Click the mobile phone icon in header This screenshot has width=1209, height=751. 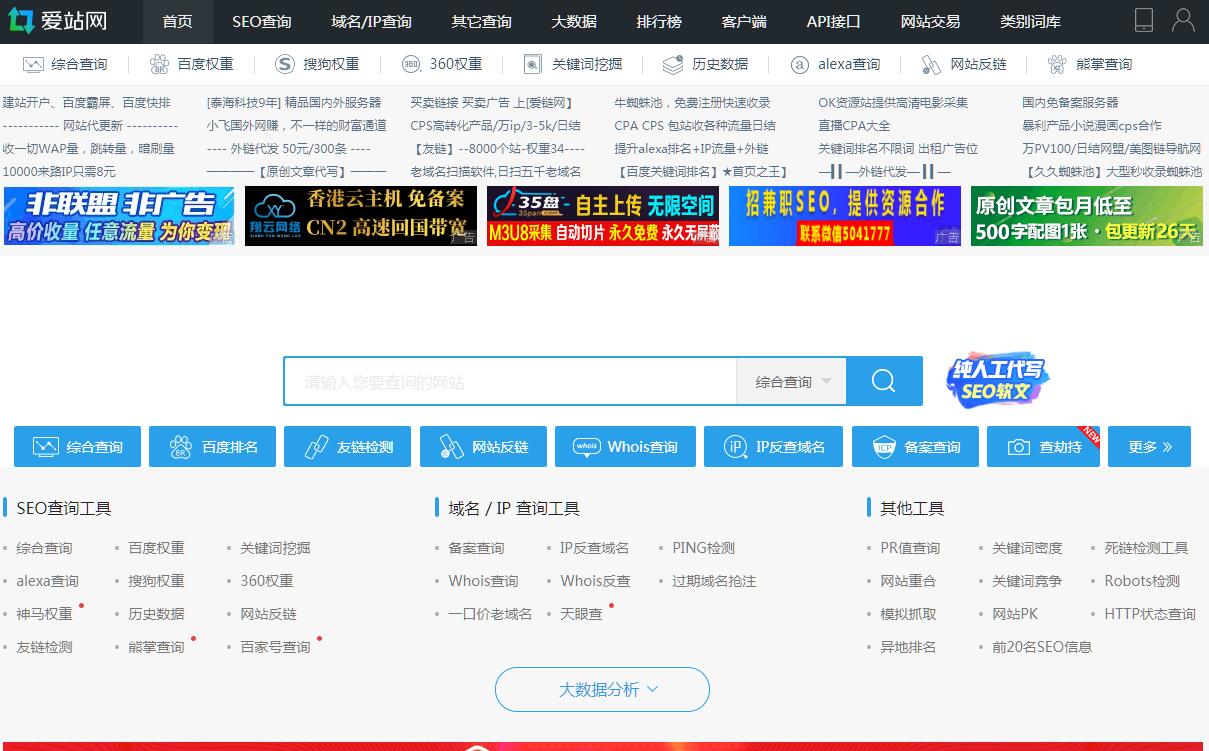[x=1144, y=21]
